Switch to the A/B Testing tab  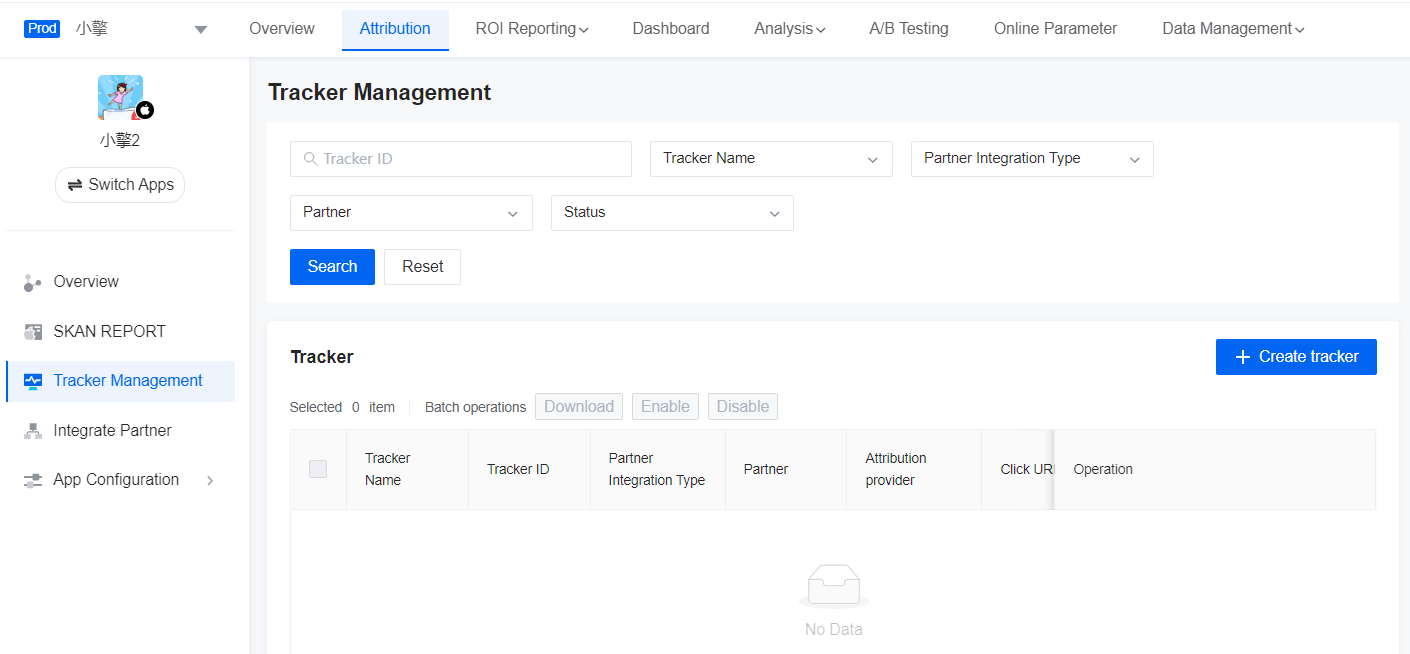(908, 28)
